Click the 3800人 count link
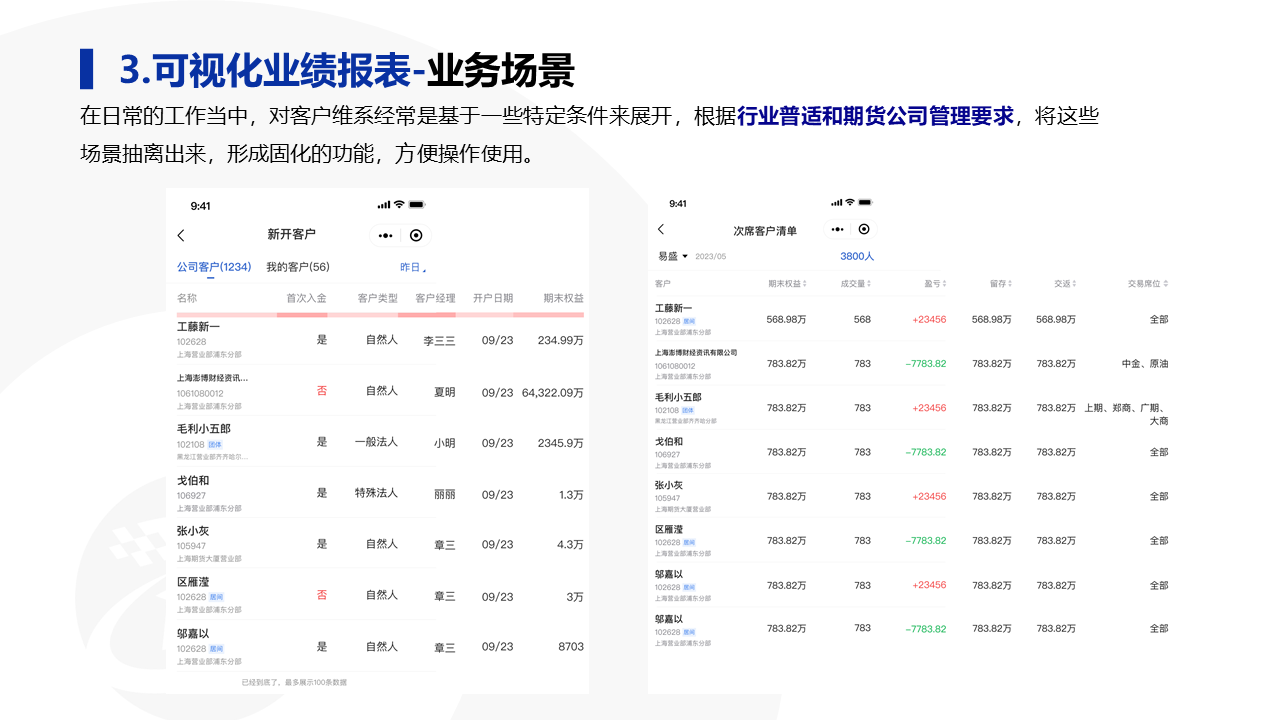This screenshot has width=1280, height=720. coord(857,257)
